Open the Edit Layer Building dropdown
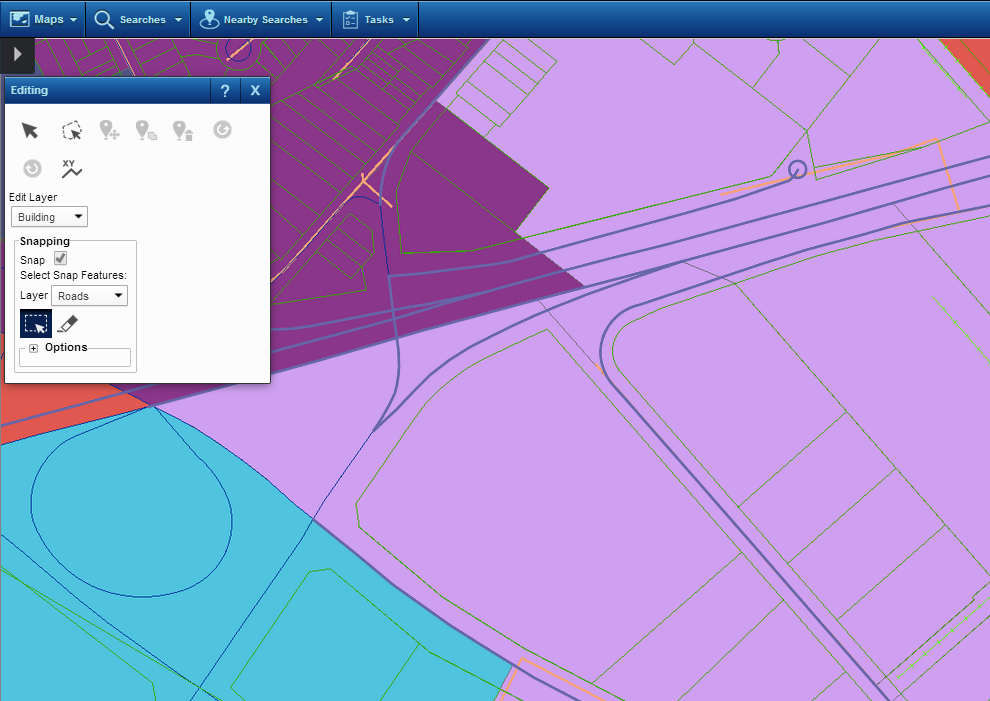The width and height of the screenshot is (990, 701). point(49,217)
